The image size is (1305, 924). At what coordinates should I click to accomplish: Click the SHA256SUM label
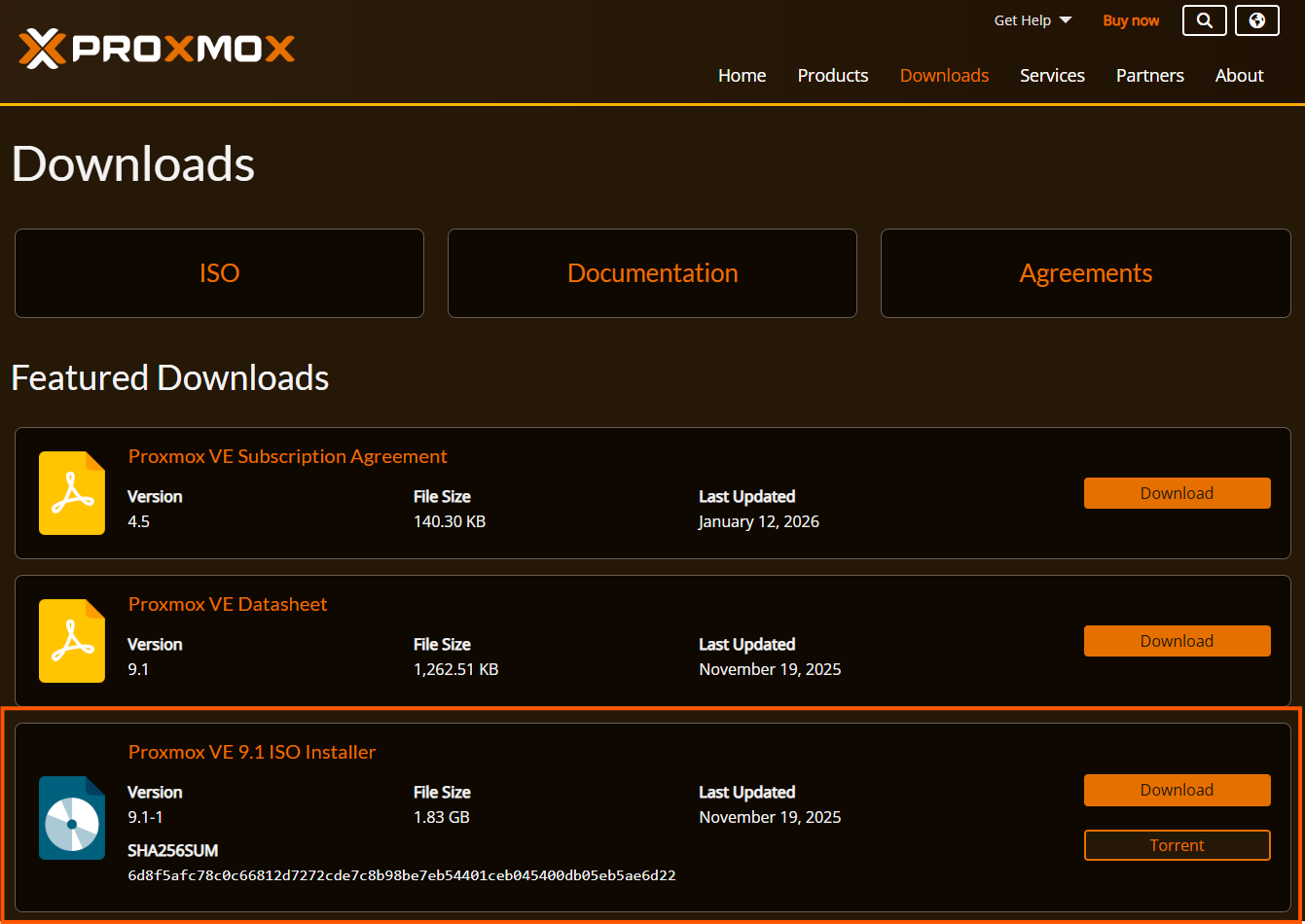(x=173, y=850)
